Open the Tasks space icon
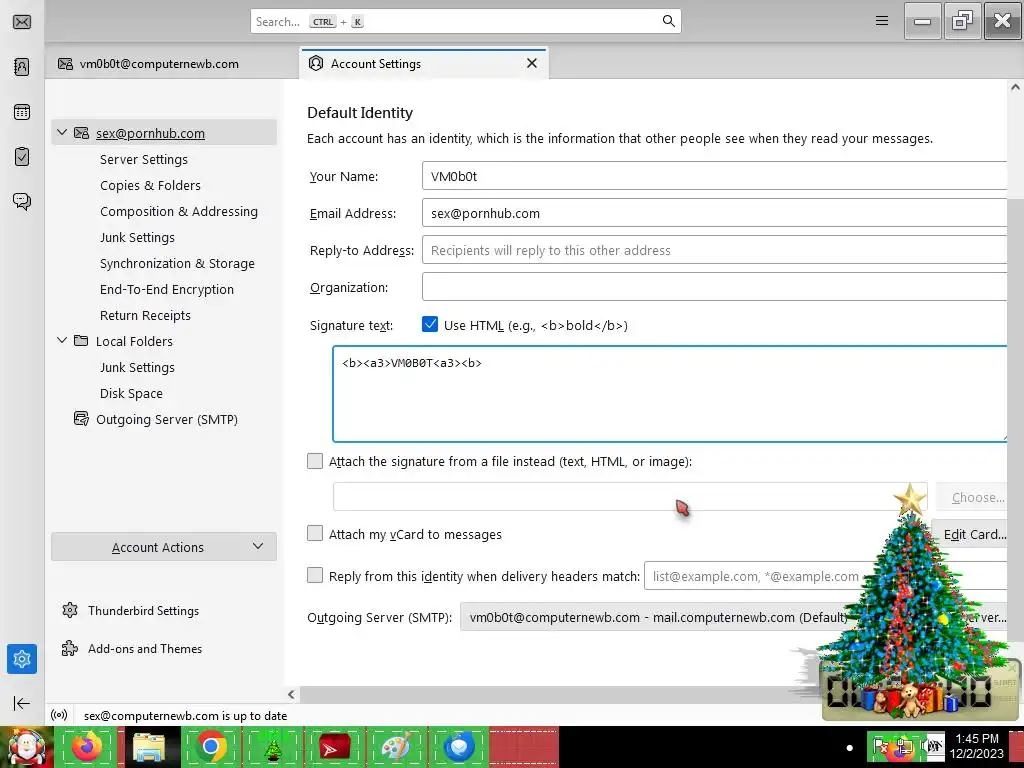Viewport: 1024px width, 768px height. tap(22, 157)
